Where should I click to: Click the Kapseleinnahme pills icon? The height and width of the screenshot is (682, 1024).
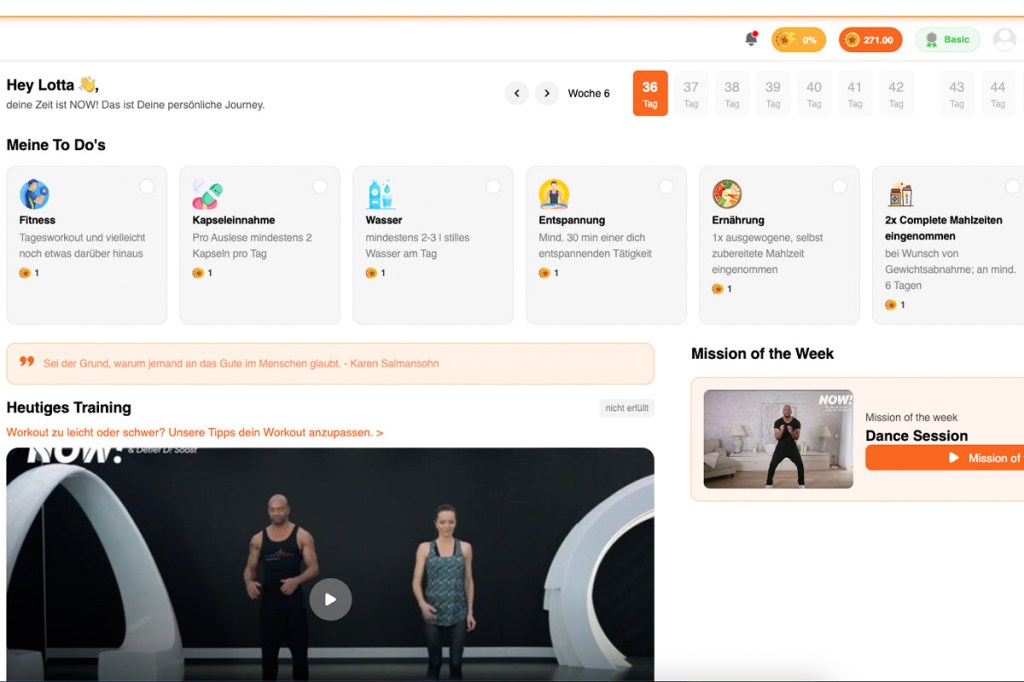tap(207, 194)
